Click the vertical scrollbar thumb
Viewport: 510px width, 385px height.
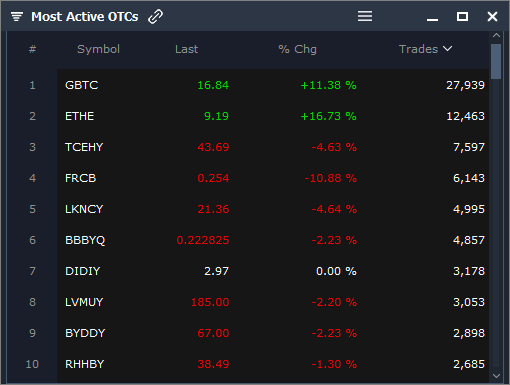(x=496, y=62)
